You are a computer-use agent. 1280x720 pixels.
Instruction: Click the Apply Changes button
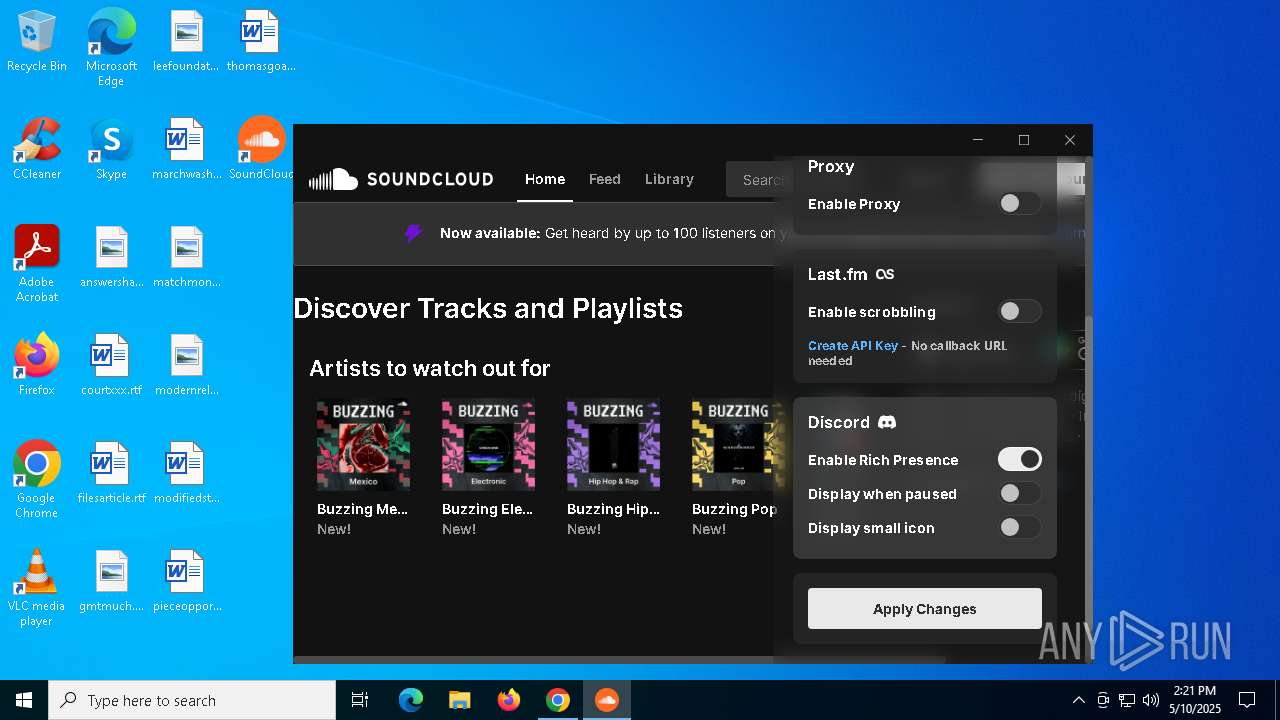[x=925, y=609]
